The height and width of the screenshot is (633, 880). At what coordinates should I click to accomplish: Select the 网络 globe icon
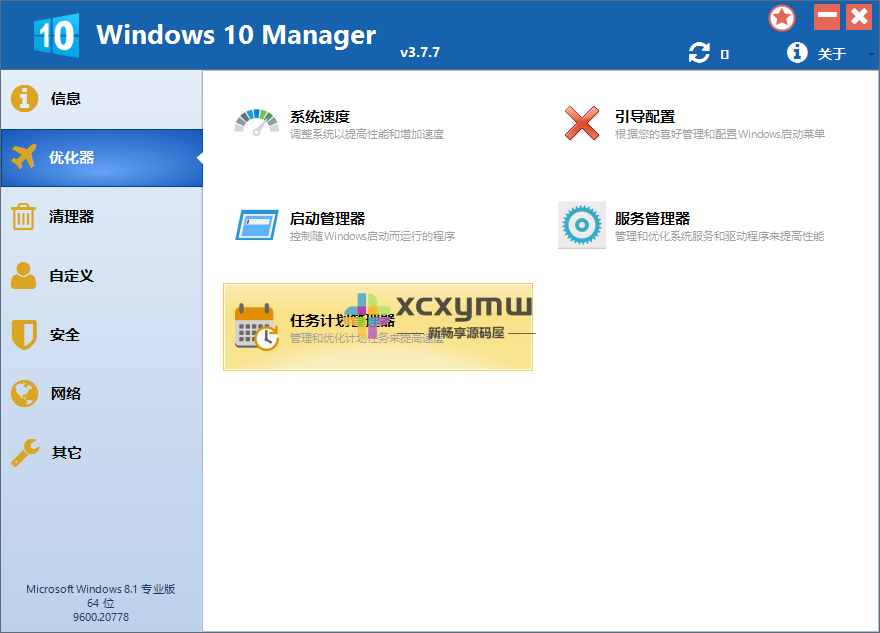[23, 393]
